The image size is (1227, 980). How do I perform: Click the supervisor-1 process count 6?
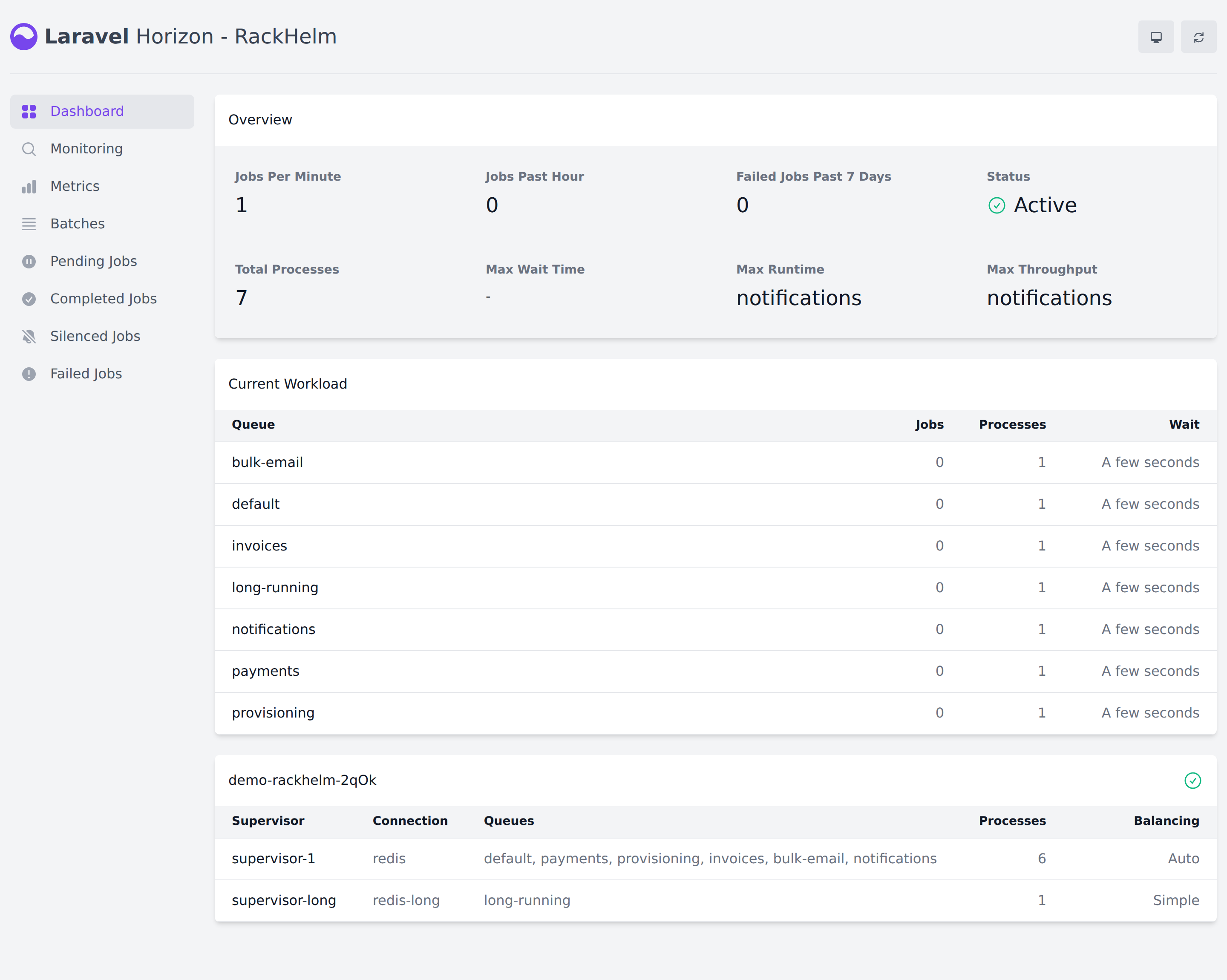[1042, 859]
